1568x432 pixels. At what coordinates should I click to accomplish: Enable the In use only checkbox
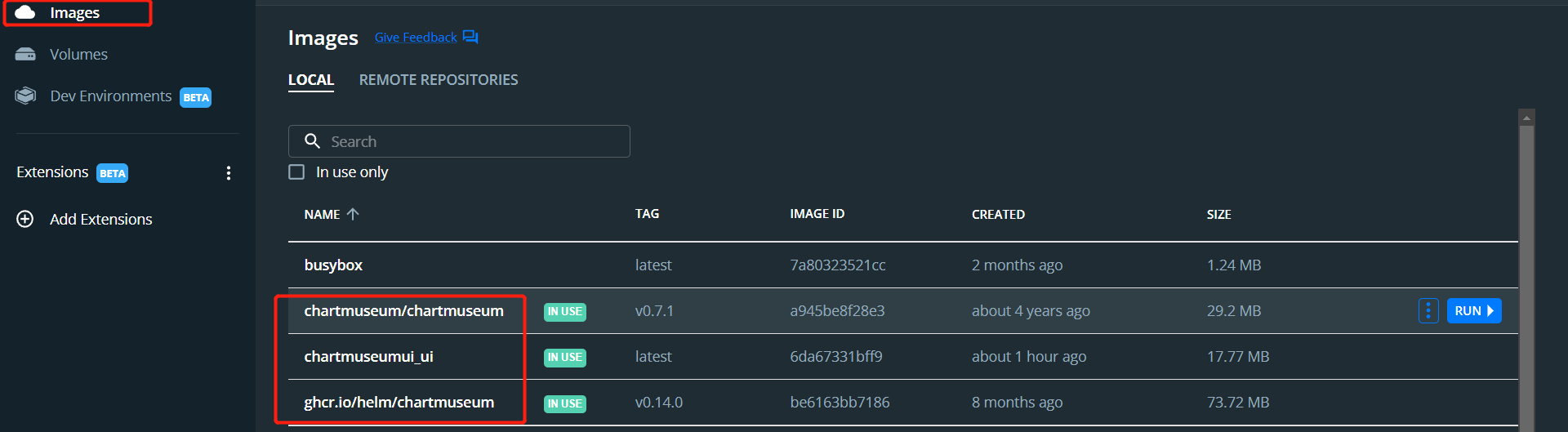[296, 172]
